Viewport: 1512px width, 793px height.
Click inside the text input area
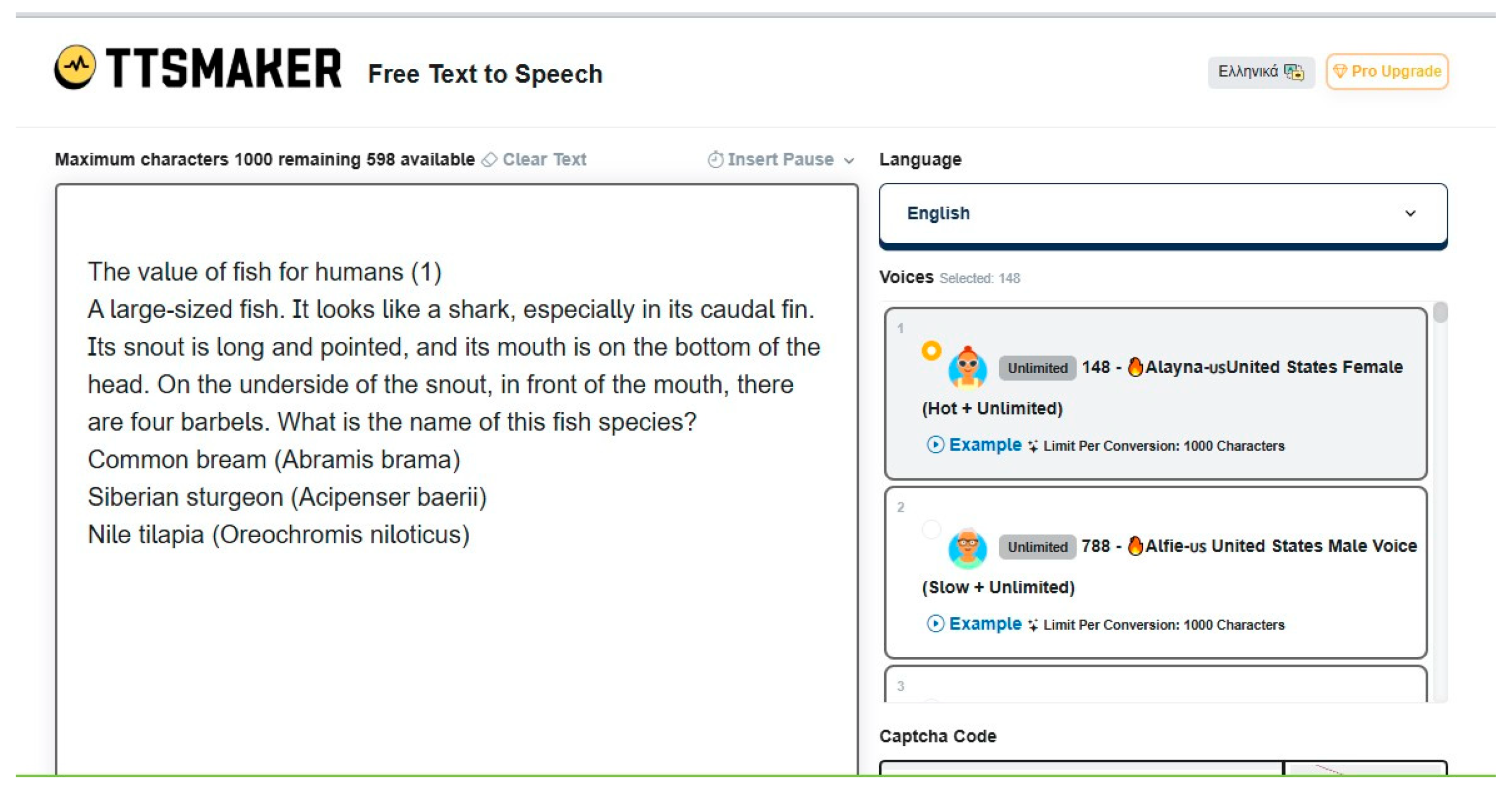(x=457, y=479)
